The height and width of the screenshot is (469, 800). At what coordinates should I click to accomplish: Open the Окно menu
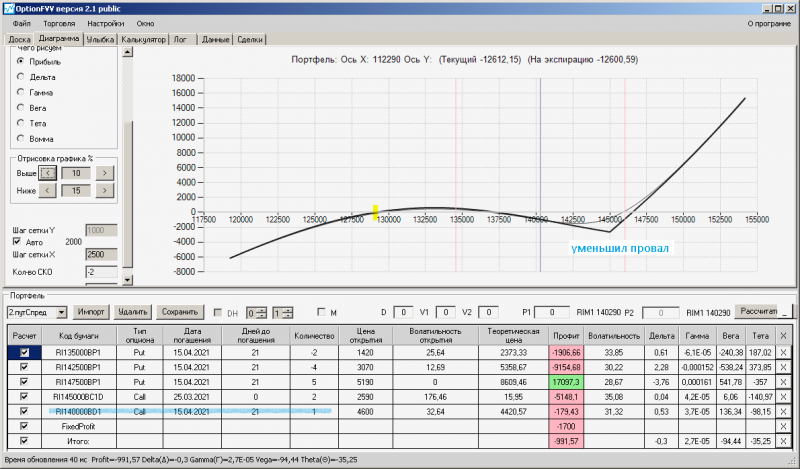point(145,23)
